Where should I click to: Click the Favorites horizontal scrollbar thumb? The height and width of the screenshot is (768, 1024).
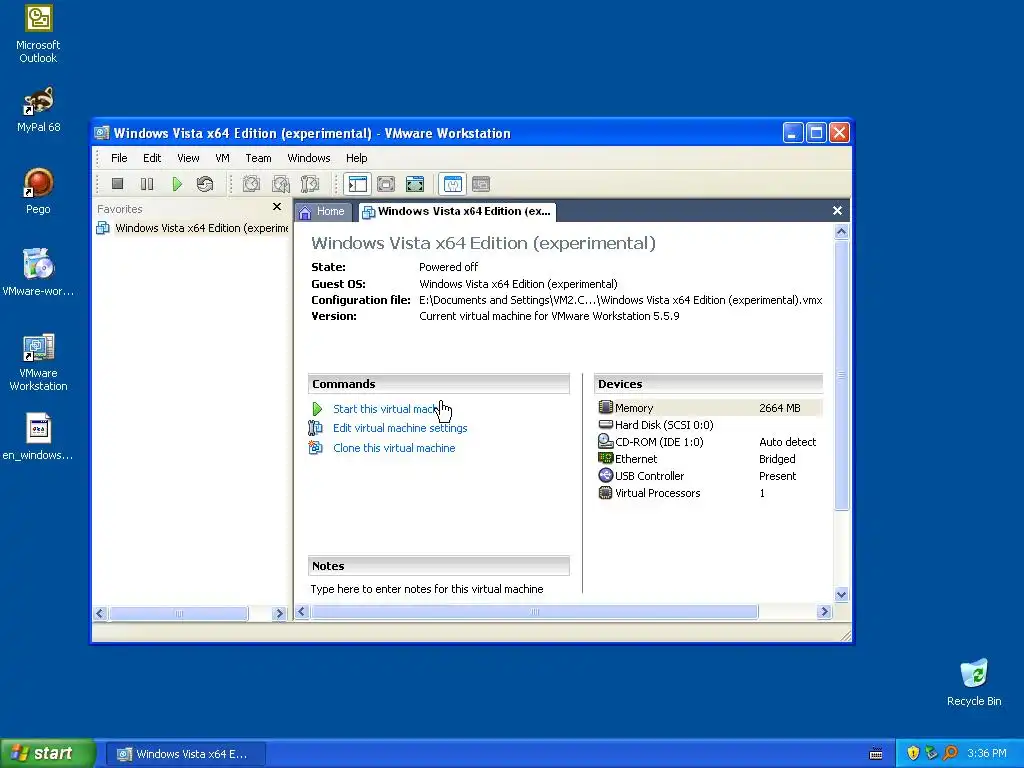coord(178,614)
